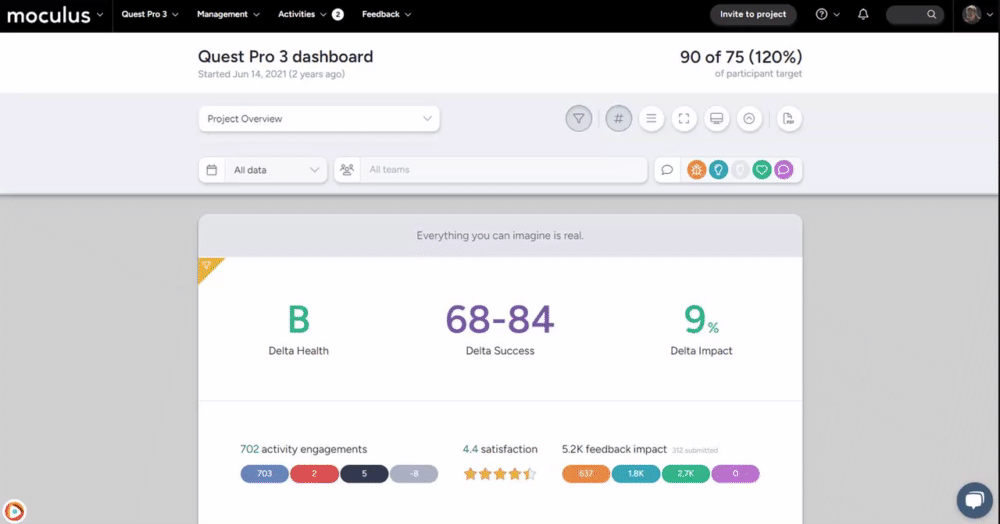Image resolution: width=1000 pixels, height=524 pixels.
Task: Click the orange 637 feedback pill
Action: (x=586, y=474)
